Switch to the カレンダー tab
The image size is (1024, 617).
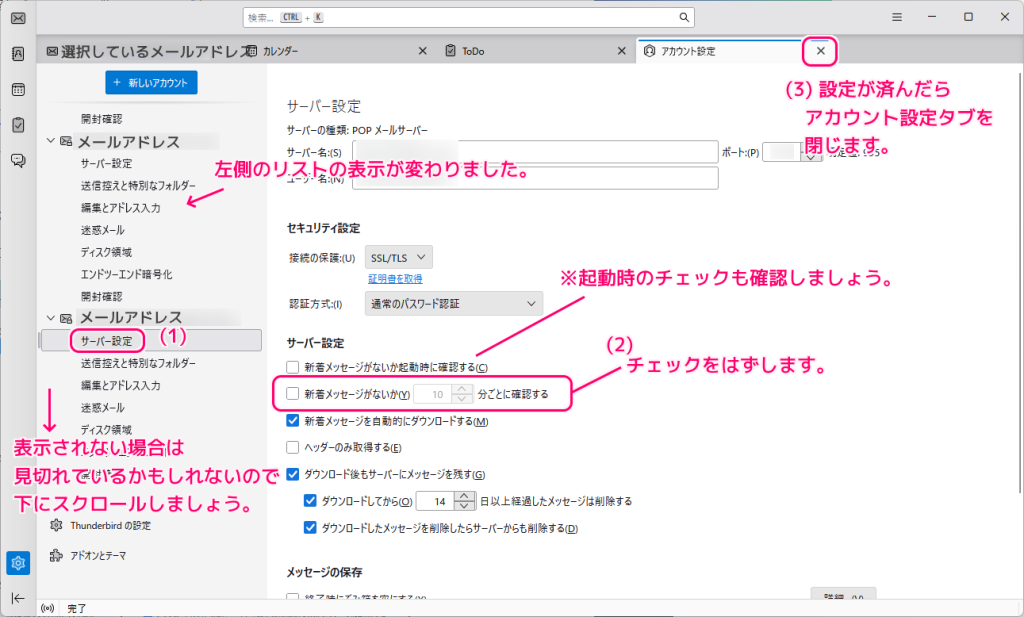pyautogui.click(x=300, y=49)
